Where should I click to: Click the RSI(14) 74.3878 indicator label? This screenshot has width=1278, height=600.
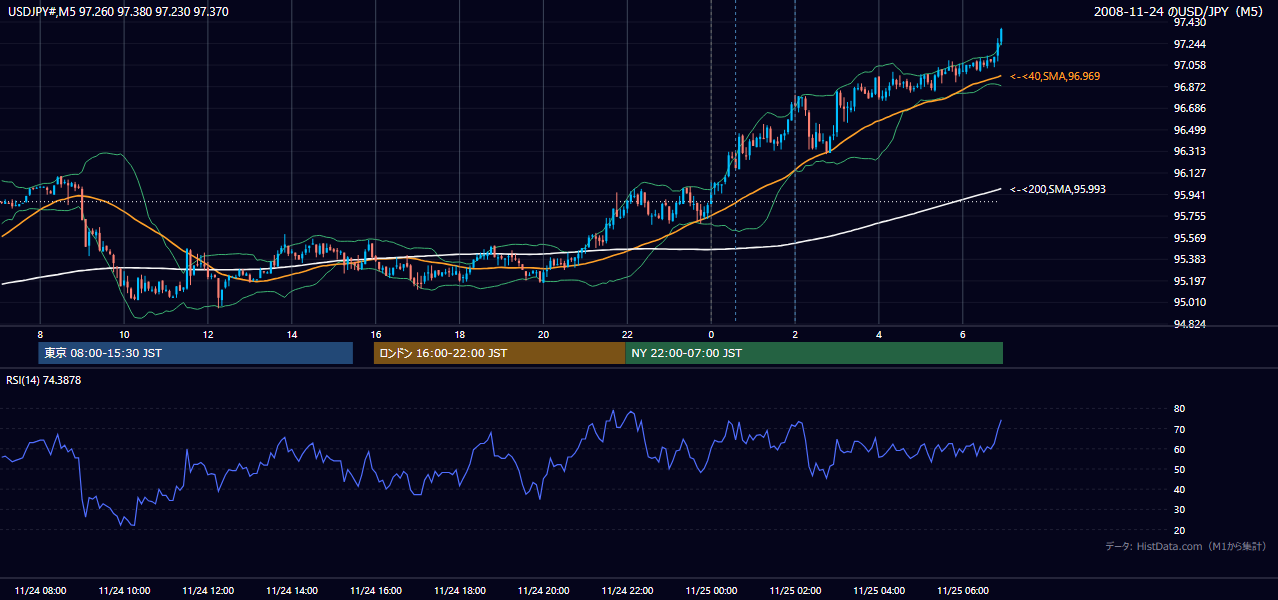point(44,380)
